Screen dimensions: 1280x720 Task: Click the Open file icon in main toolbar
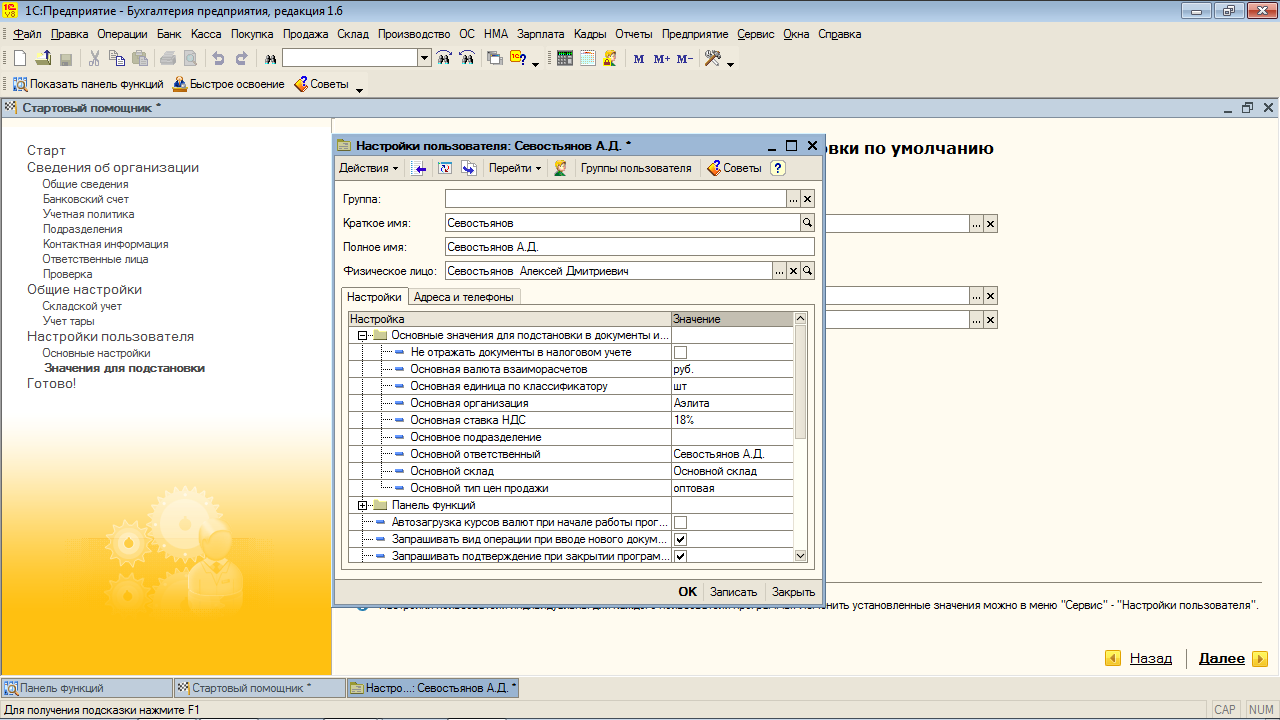[x=43, y=59]
